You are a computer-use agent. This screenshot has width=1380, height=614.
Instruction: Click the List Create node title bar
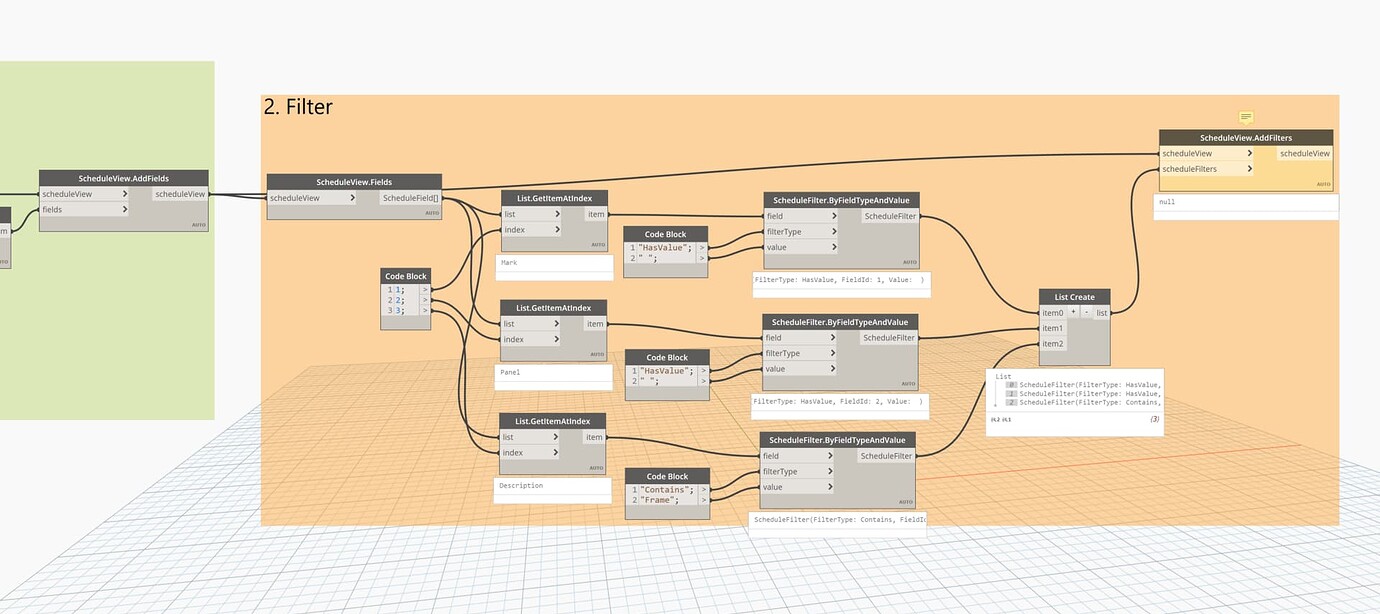(1072, 296)
